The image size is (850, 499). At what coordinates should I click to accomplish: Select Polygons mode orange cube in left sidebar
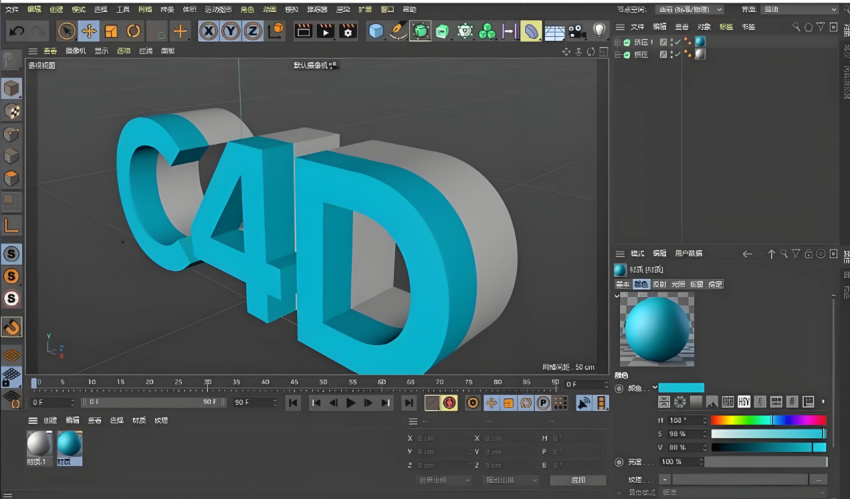coord(11,178)
